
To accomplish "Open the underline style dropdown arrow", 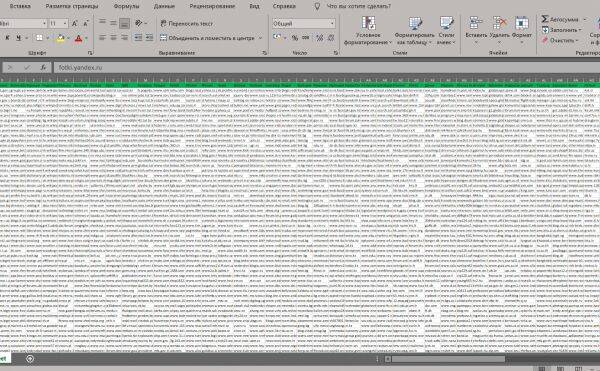I will point(27,38).
